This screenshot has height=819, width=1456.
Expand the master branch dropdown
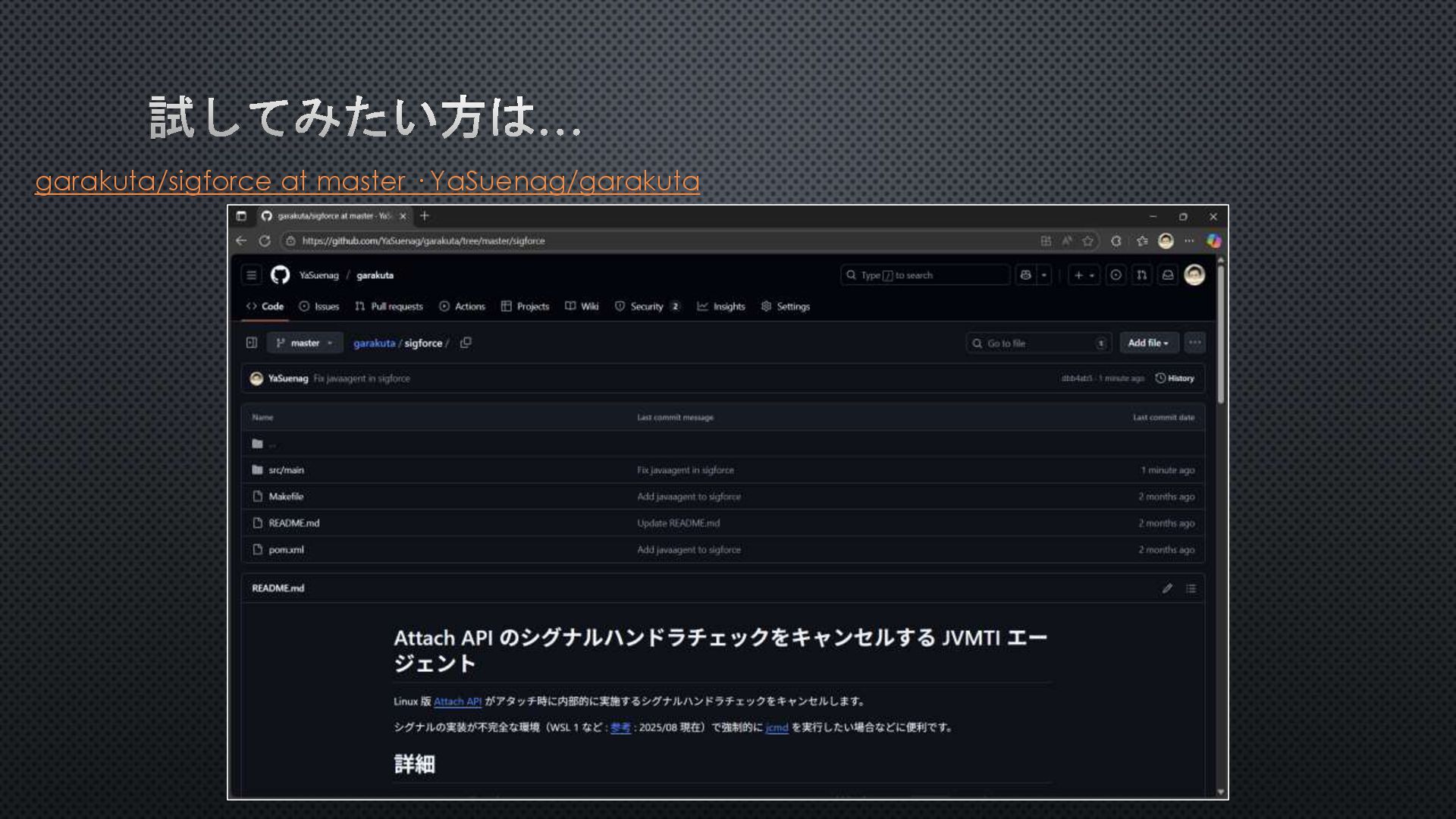[305, 343]
